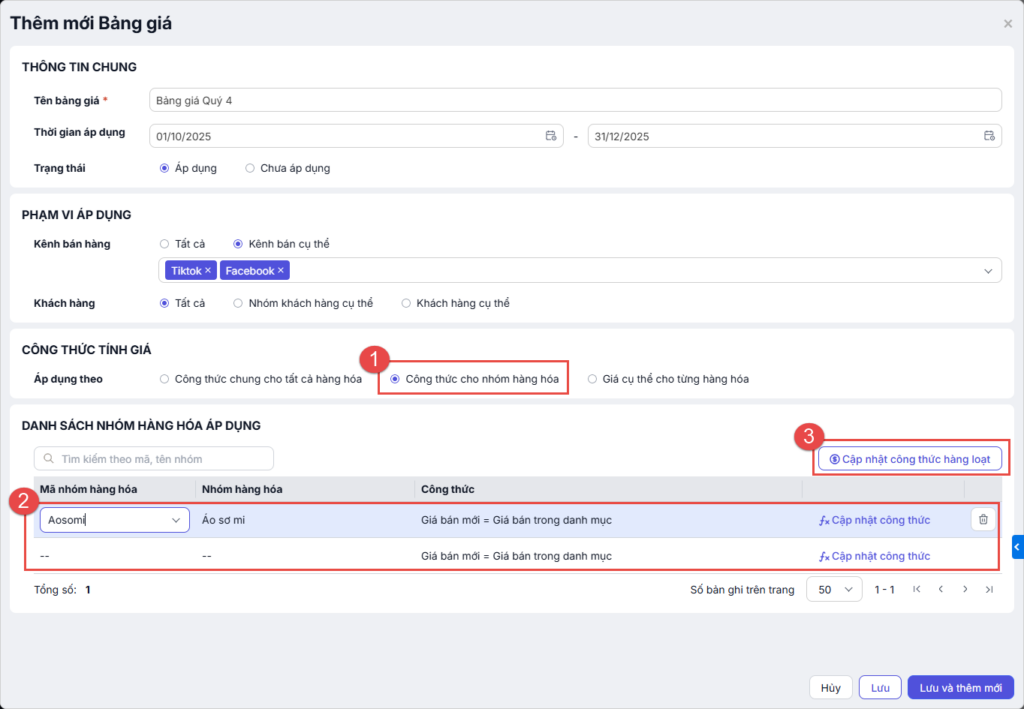Screen dimensions: 1024x709
Task: Click the start date calendar icon
Action: click(x=550, y=136)
